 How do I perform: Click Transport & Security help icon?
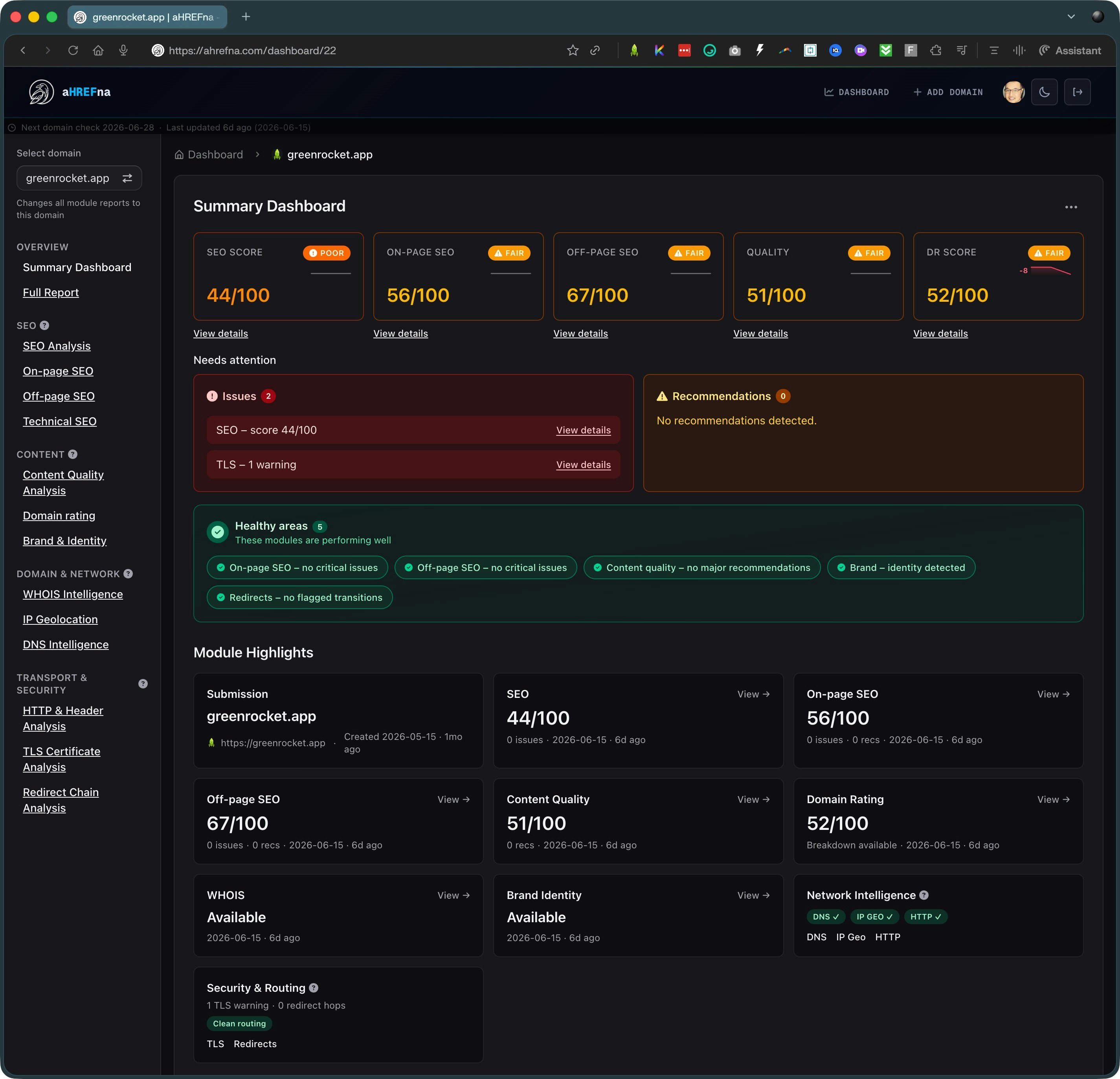(x=143, y=684)
